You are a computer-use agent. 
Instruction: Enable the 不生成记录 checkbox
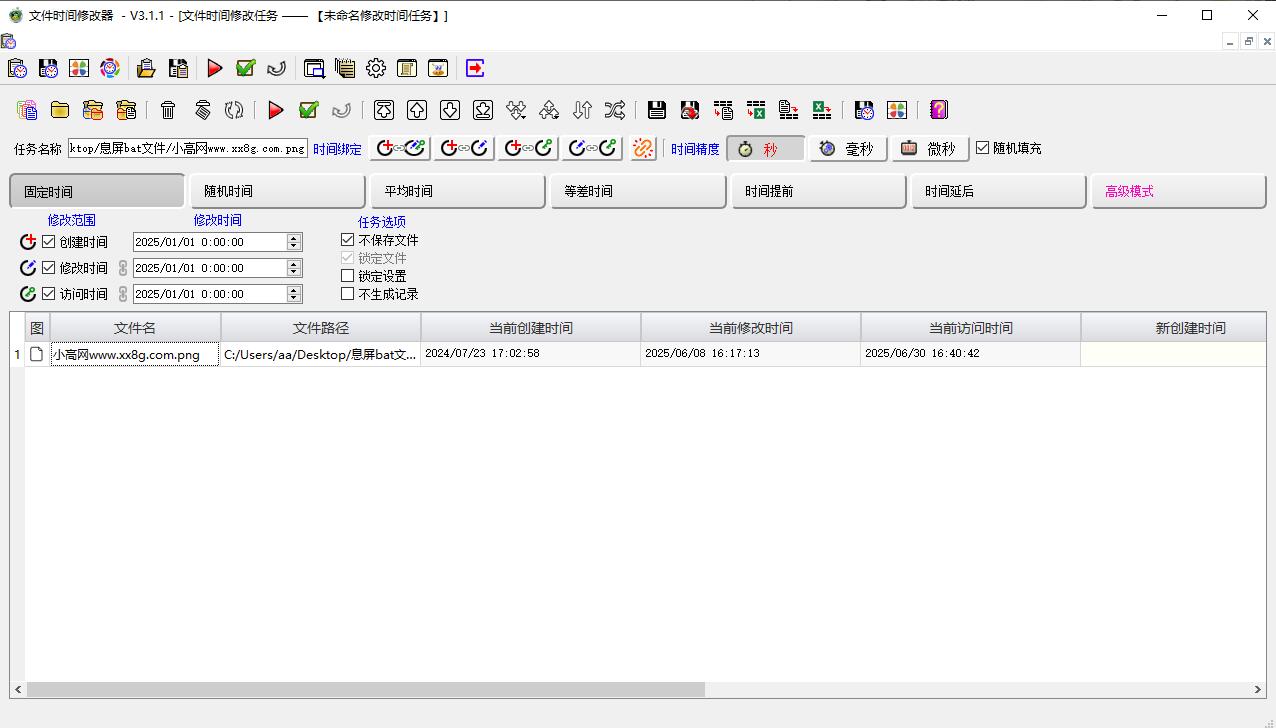347,293
